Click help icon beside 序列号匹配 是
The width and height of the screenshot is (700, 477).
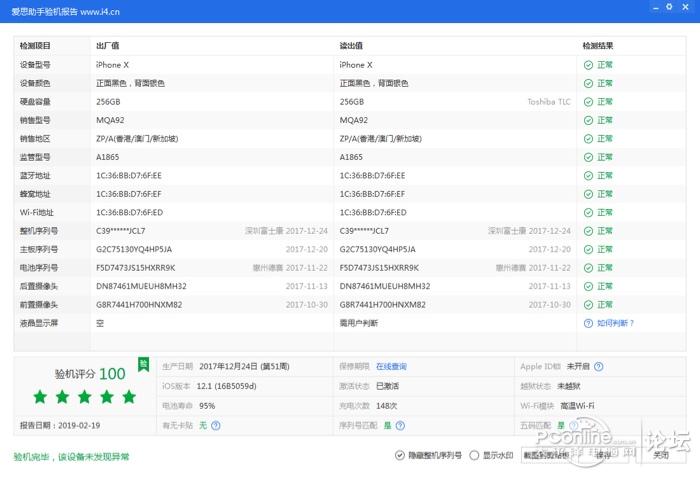click(x=400, y=426)
